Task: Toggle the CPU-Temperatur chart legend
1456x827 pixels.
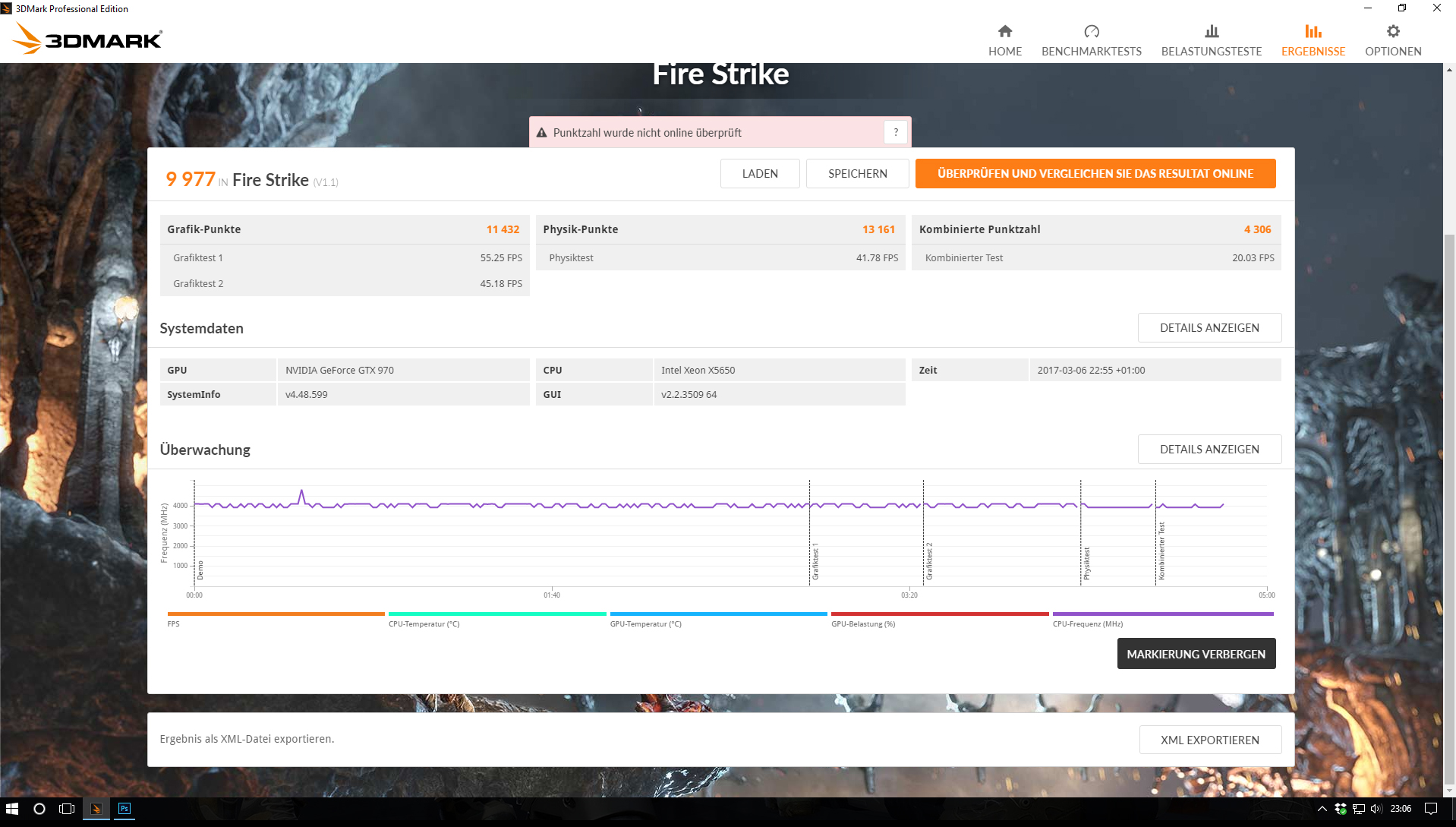Action: pyautogui.click(x=497, y=619)
